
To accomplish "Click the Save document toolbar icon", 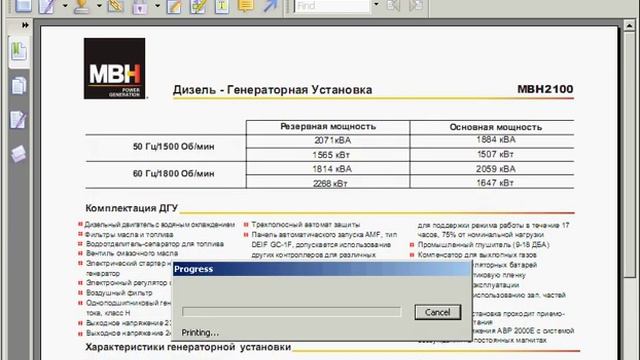I will pyautogui.click(x=22, y=6).
